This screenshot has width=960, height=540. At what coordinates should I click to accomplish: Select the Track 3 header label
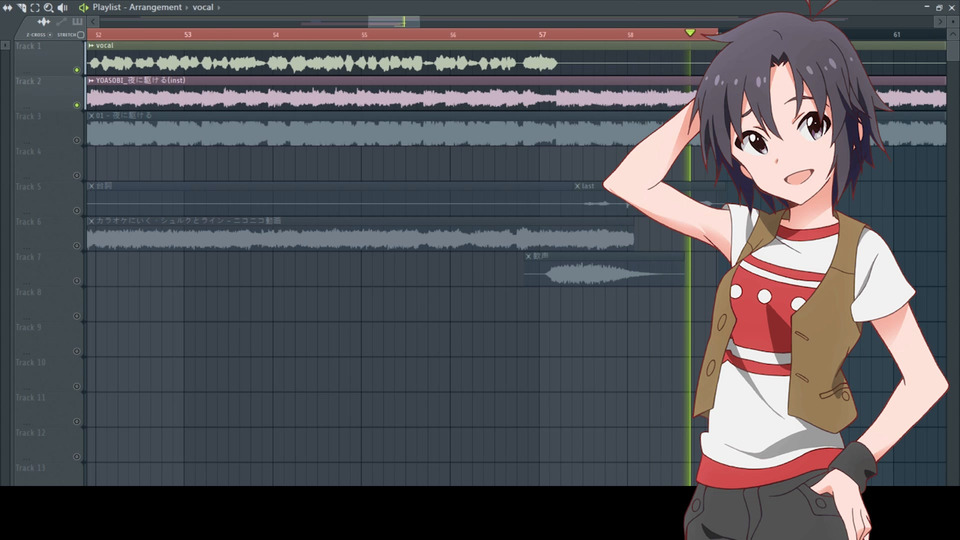(x=28, y=116)
